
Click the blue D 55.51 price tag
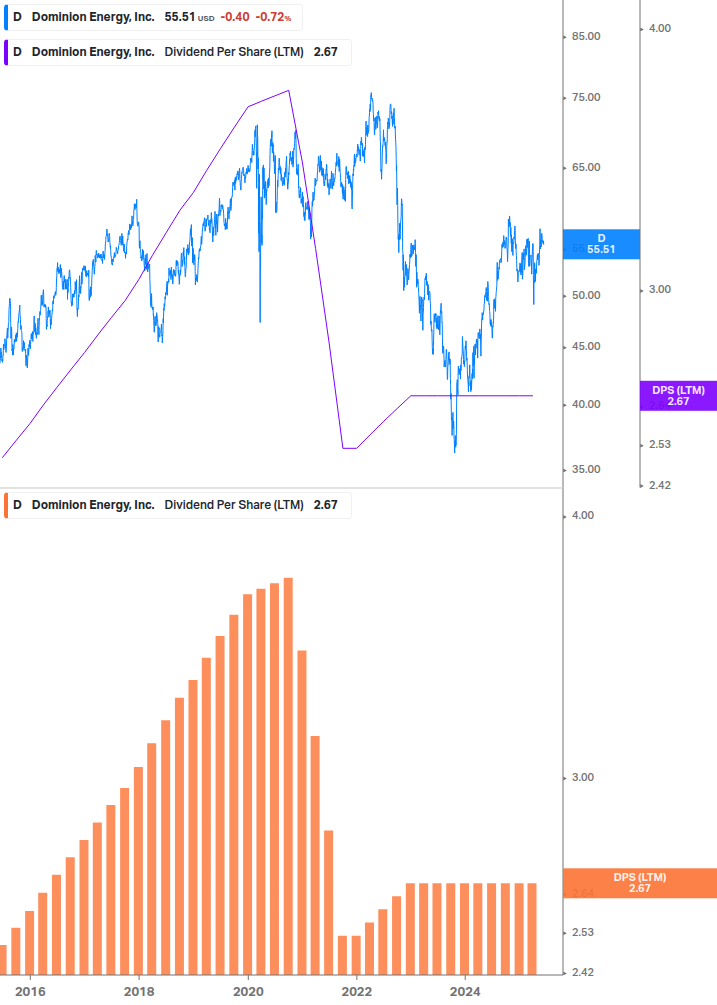click(601, 244)
